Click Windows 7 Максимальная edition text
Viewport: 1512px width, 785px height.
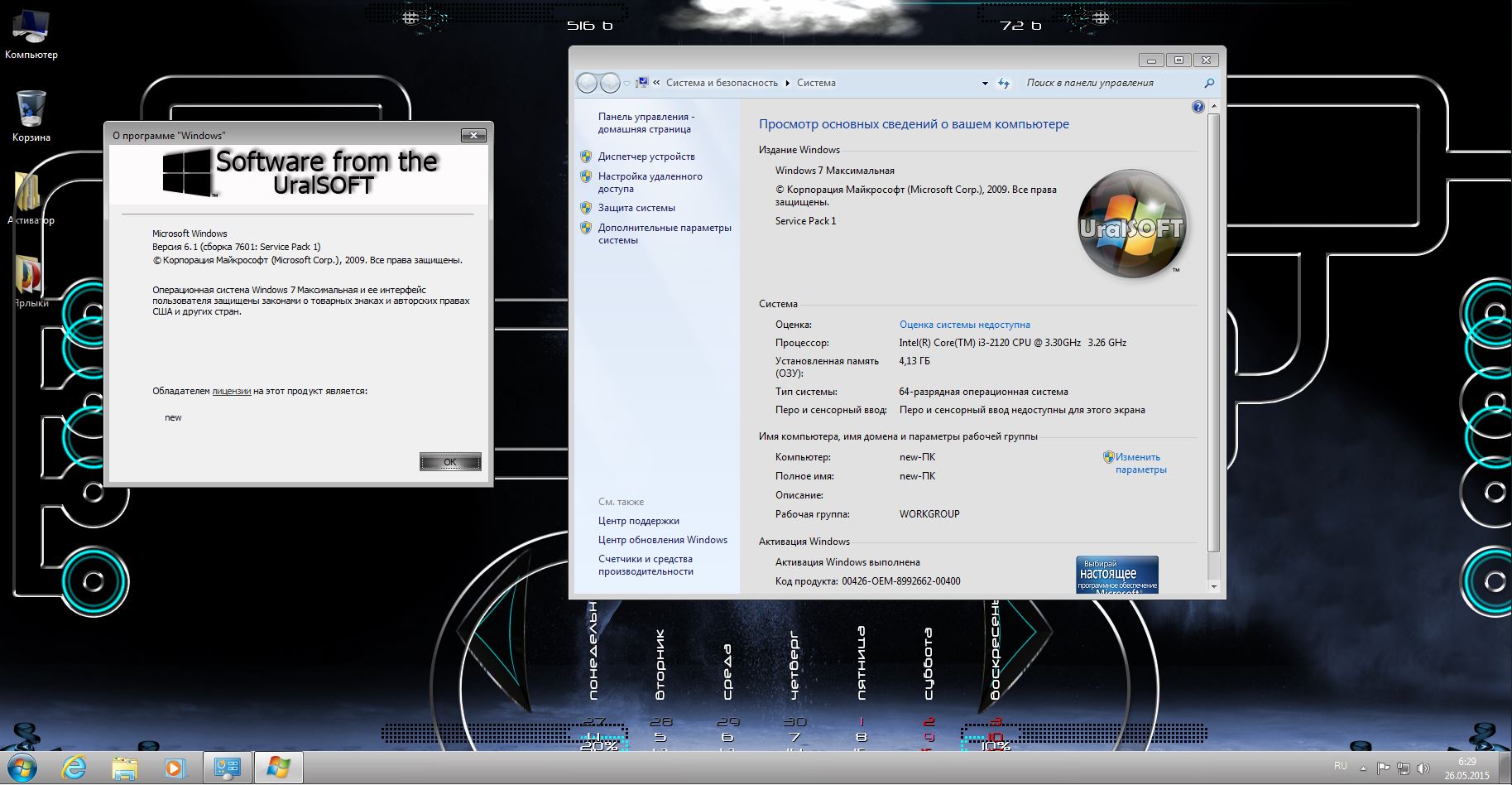coord(834,171)
